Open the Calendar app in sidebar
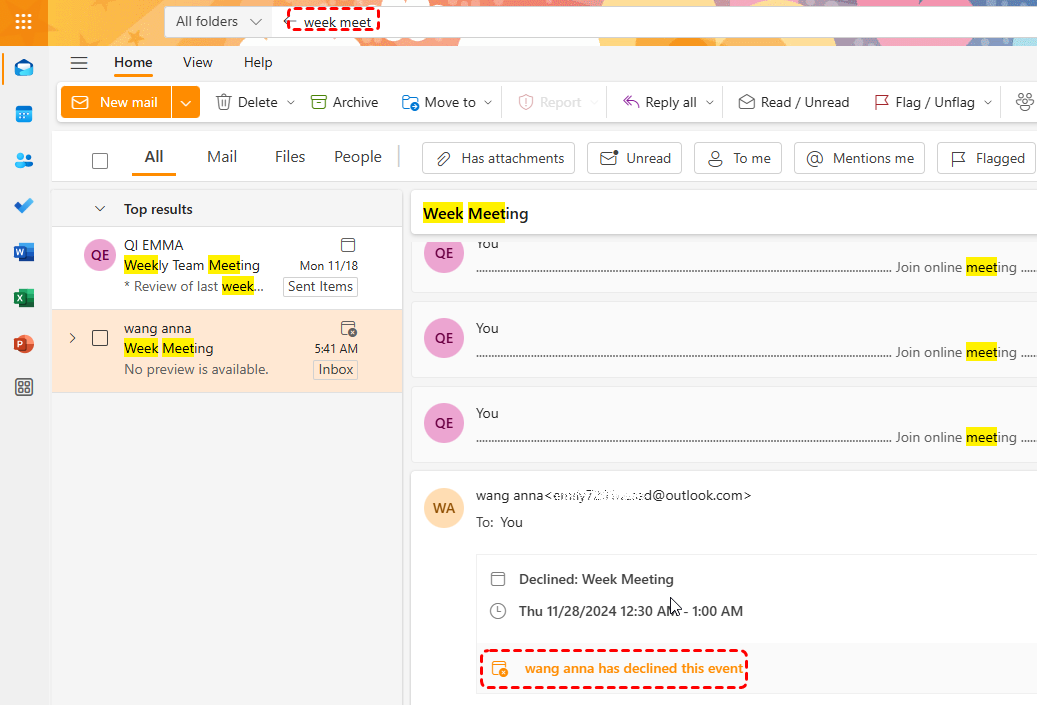Viewport: 1037px width, 705px height. click(24, 114)
